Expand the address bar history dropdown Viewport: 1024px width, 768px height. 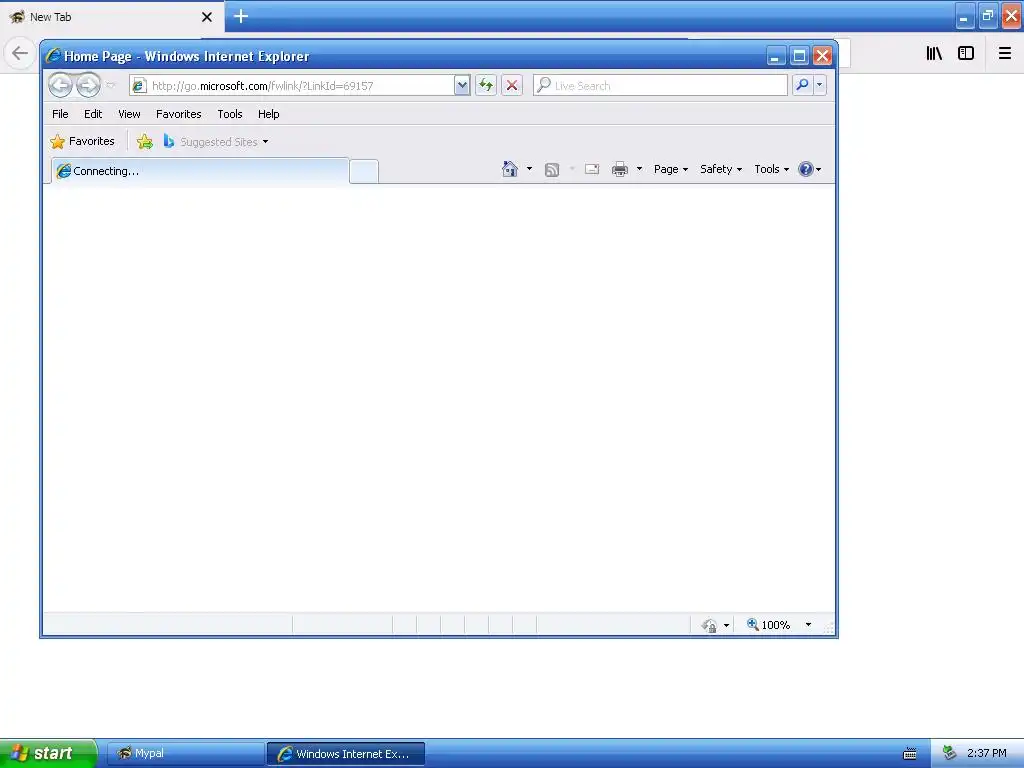click(462, 85)
